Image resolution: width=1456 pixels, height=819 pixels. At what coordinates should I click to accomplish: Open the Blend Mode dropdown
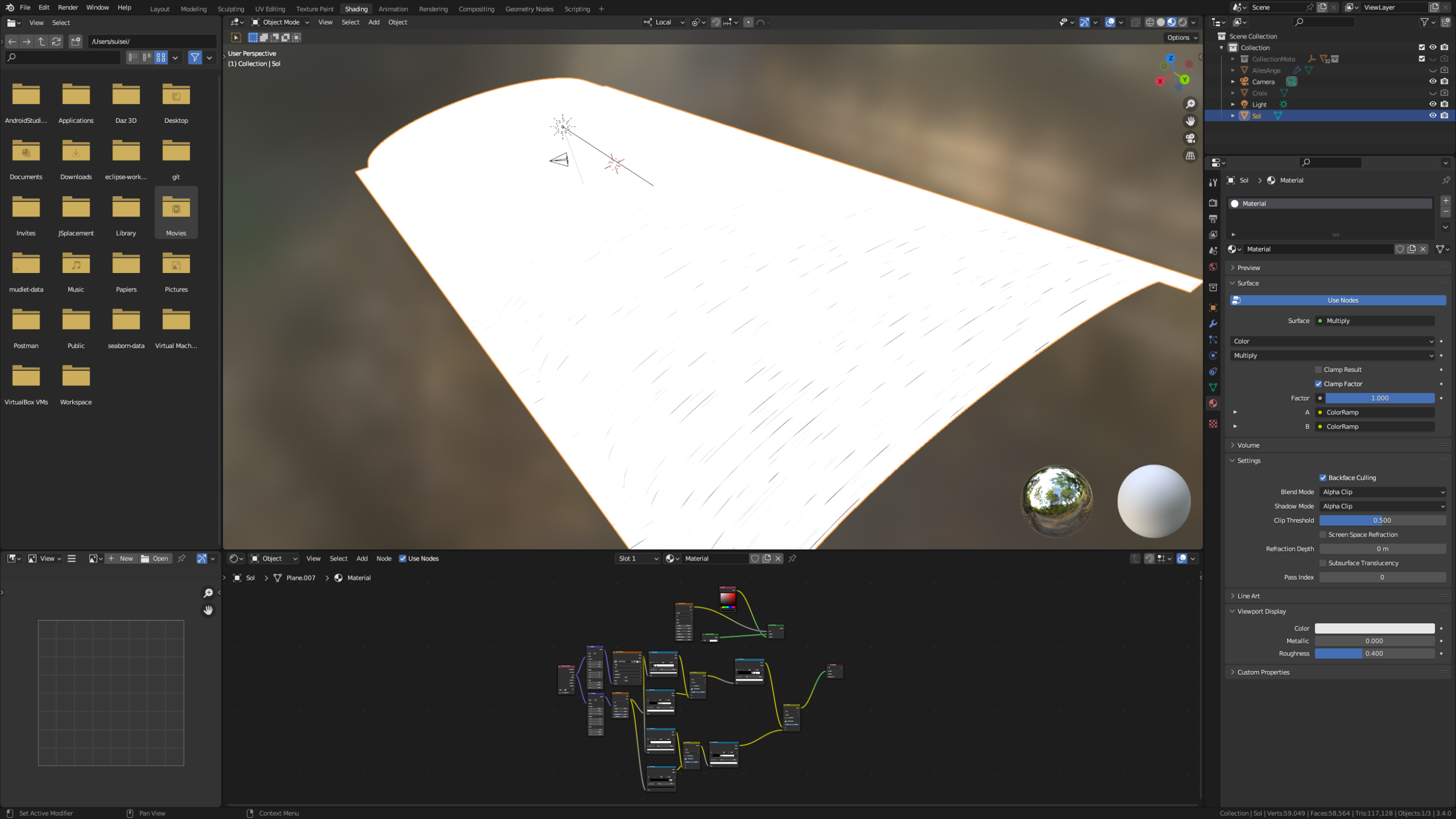point(1383,492)
